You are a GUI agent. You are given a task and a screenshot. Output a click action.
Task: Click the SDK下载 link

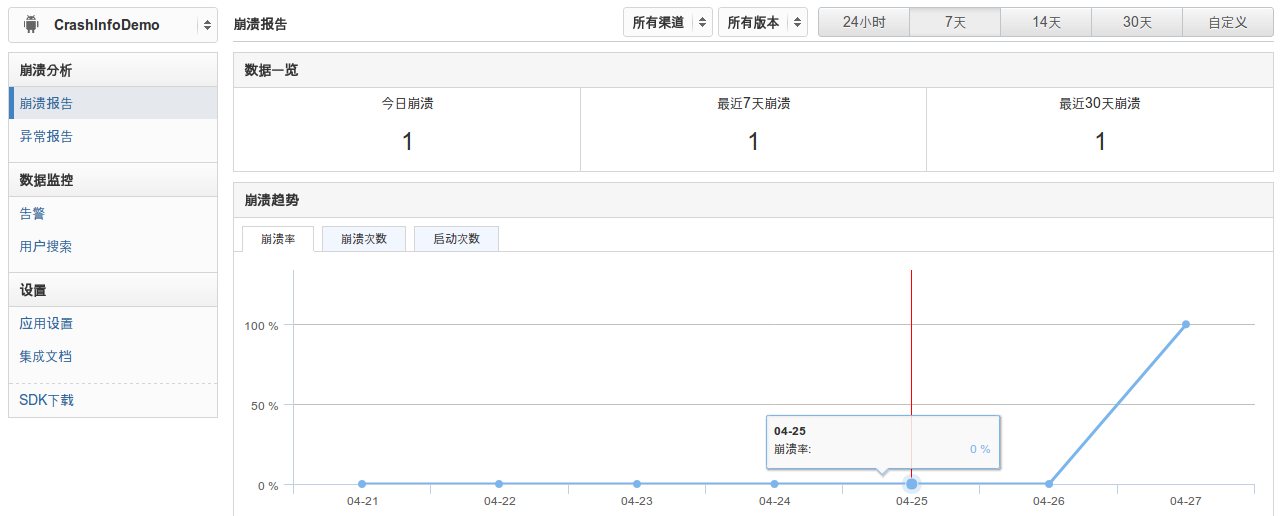(46, 400)
